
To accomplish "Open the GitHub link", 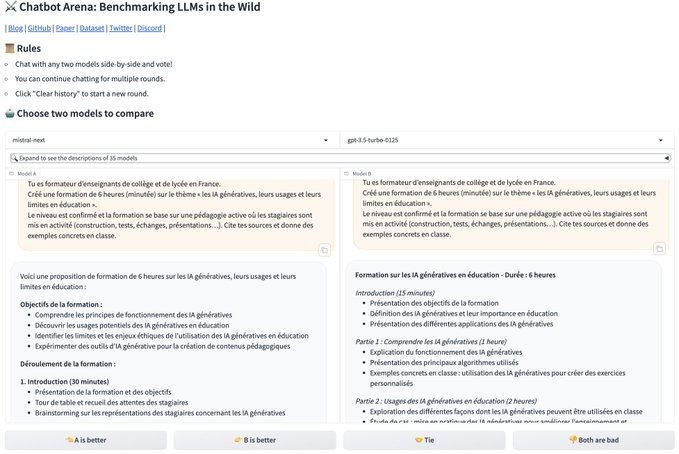I will [x=39, y=28].
